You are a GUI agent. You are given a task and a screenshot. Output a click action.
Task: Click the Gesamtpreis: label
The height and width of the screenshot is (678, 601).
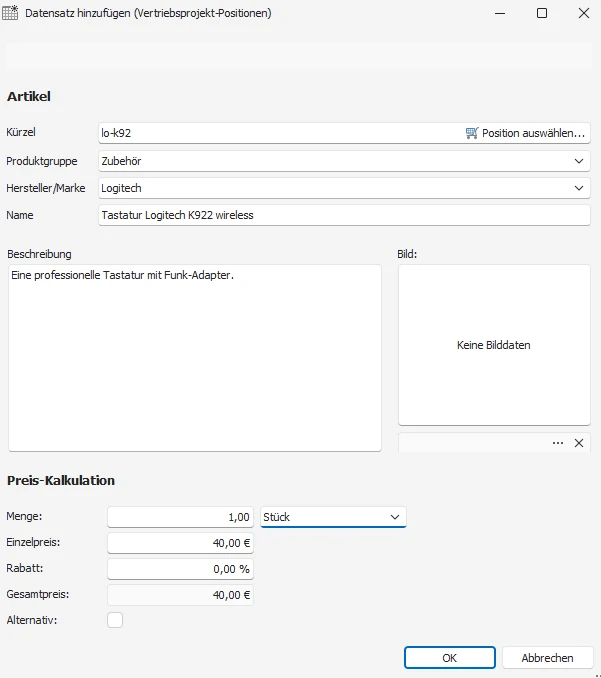point(38,594)
